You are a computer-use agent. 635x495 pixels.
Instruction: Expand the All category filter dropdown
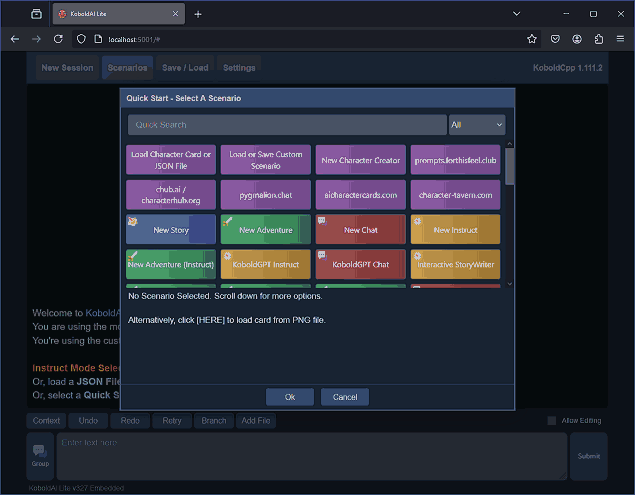click(477, 125)
